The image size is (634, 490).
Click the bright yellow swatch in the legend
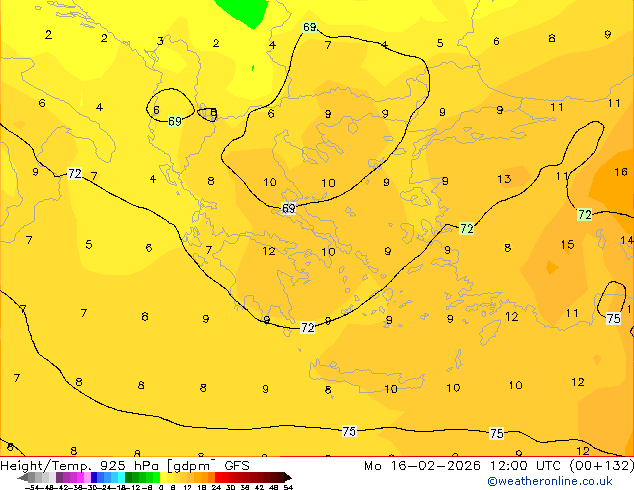pos(163,477)
